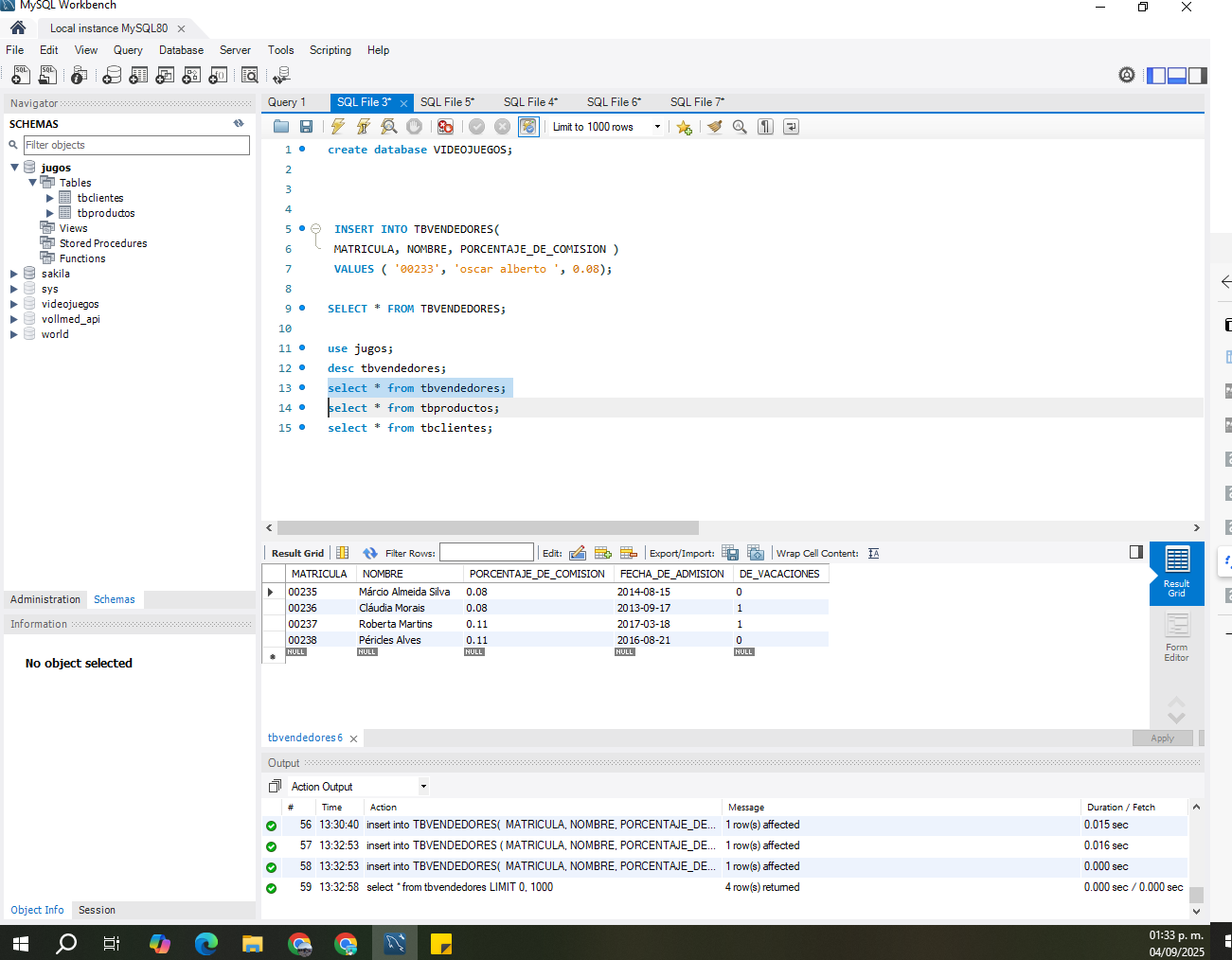The width and height of the screenshot is (1232, 960).
Task: Toggle autocommit mode button
Action: (528, 127)
